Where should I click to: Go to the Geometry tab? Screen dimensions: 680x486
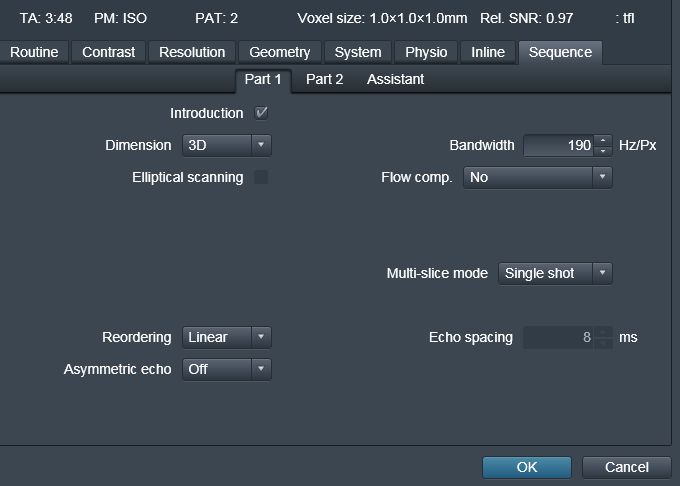click(x=280, y=52)
